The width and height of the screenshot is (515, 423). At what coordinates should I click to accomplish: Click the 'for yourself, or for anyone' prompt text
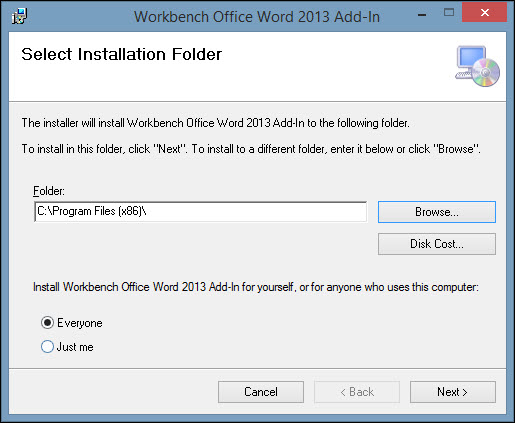tap(256, 287)
